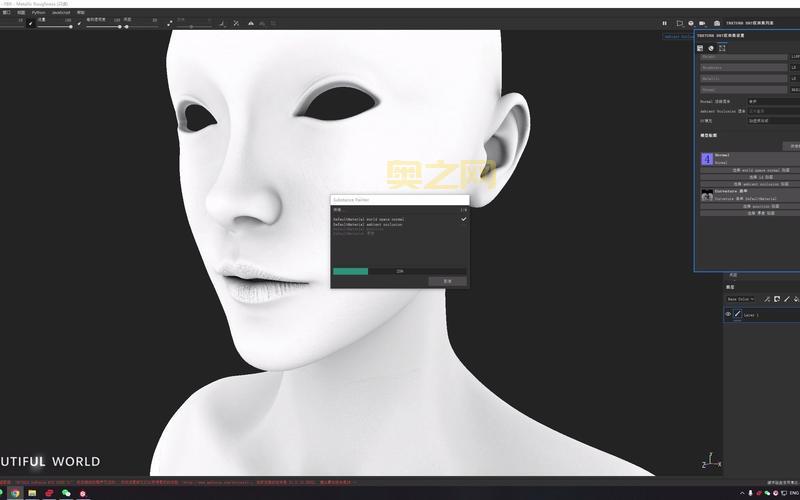Click the ENG input language indicator

(794, 493)
